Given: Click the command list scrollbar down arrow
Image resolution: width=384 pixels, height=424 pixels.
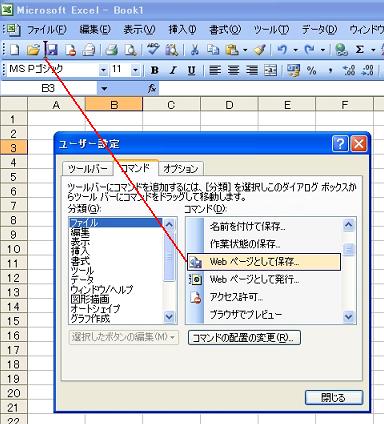Looking at the screenshot, I should point(349,316).
